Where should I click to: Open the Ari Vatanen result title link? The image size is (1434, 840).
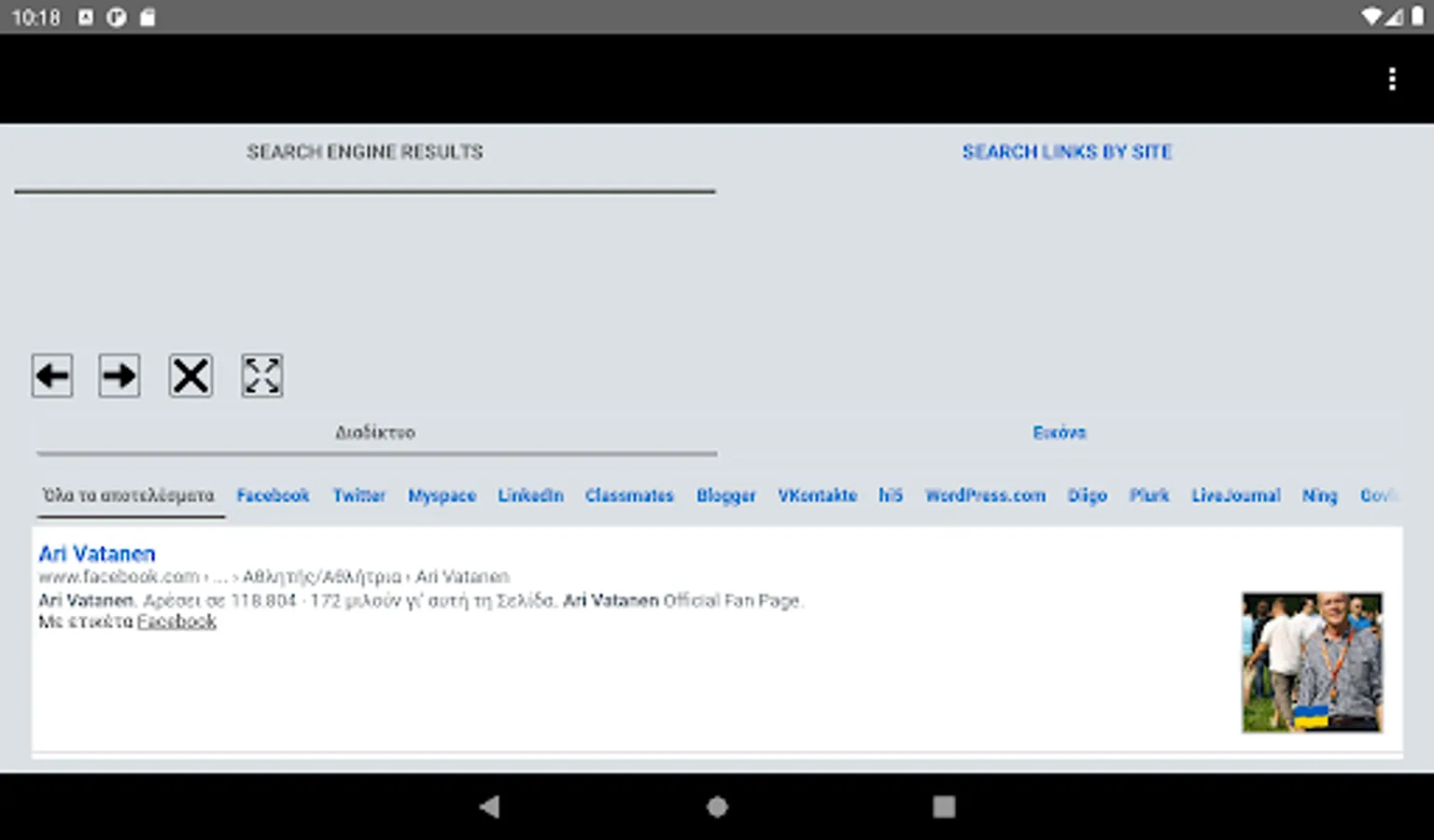pos(97,554)
